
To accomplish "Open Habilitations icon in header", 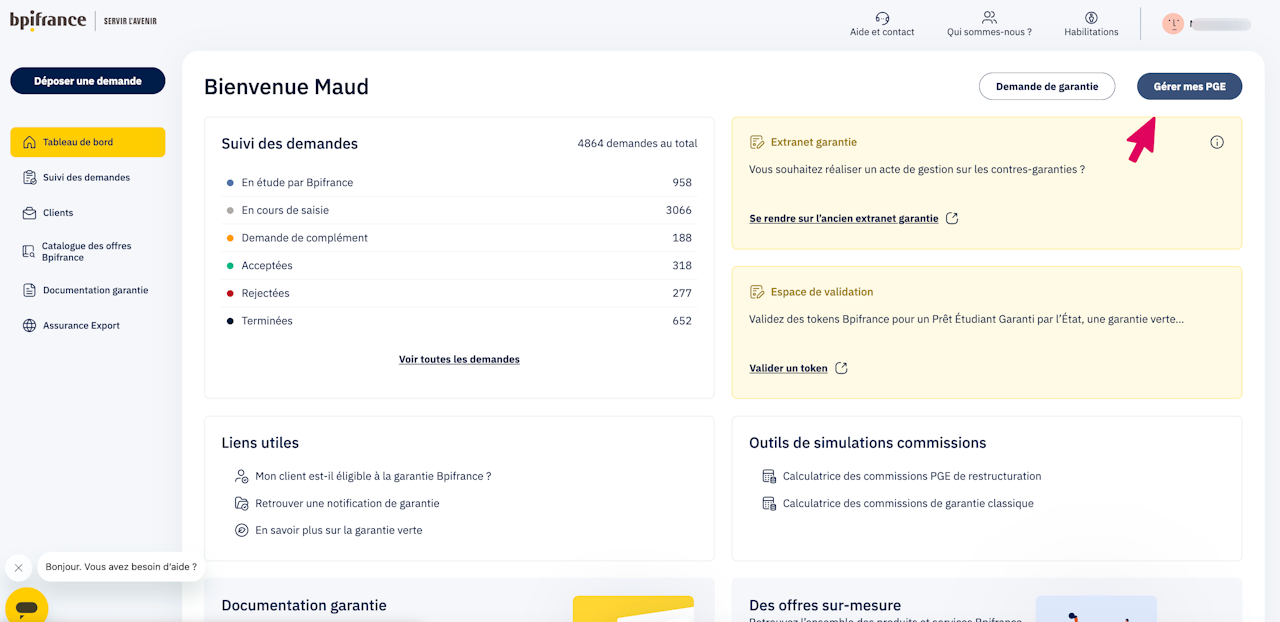I will coord(1091,17).
